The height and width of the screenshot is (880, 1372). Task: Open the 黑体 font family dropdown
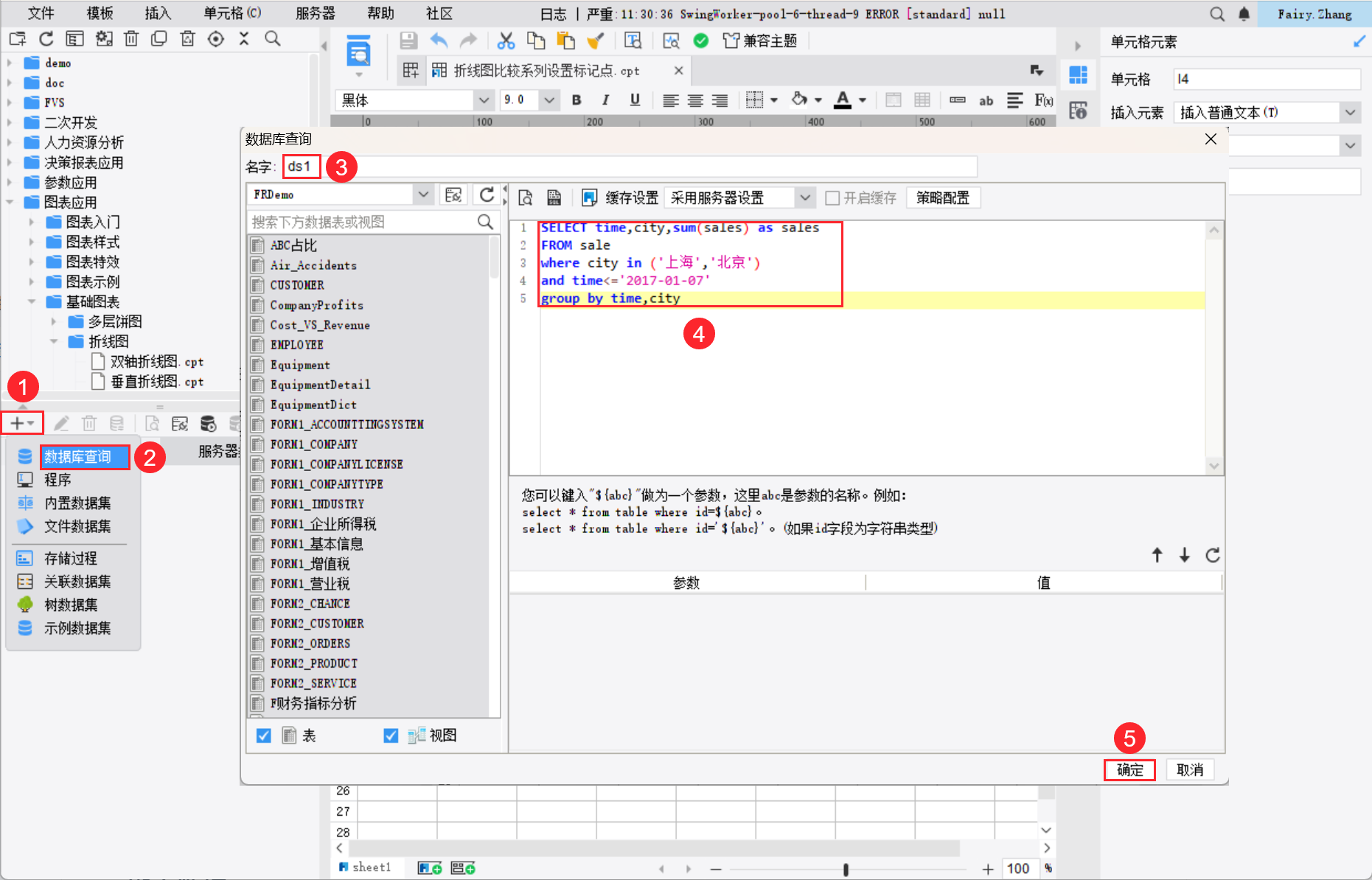tap(484, 100)
